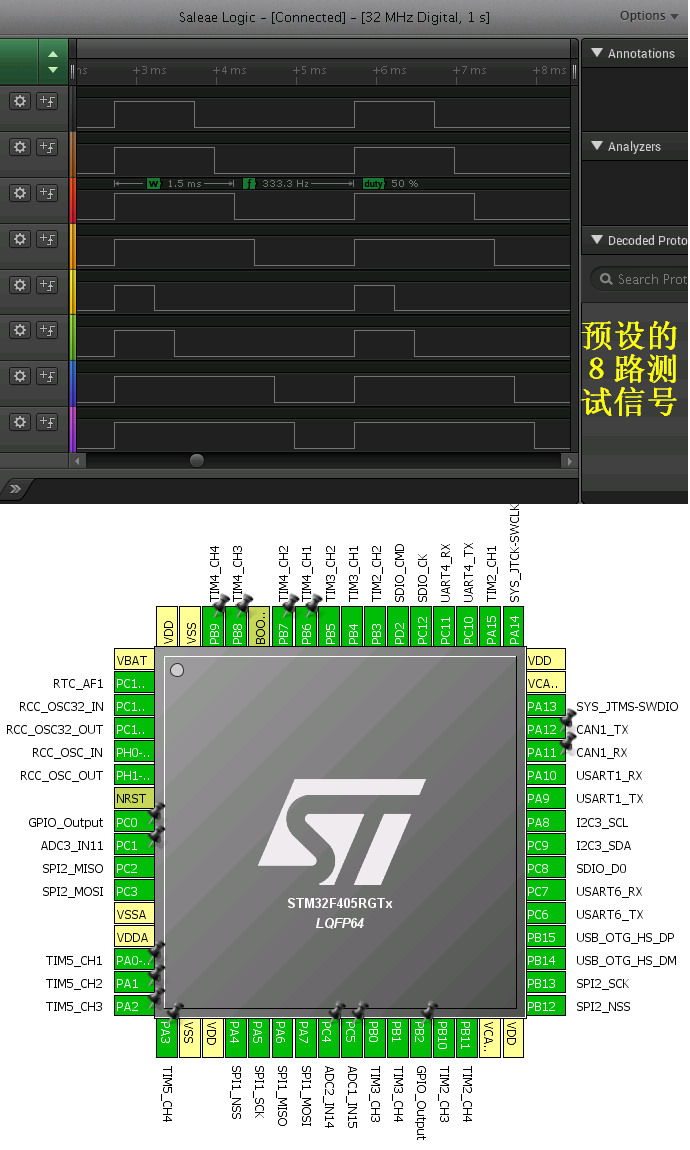Select pin PC1 assigned to ADC3_IN11
Screen dimensions: 690x1150
pyautogui.click(x=134, y=845)
